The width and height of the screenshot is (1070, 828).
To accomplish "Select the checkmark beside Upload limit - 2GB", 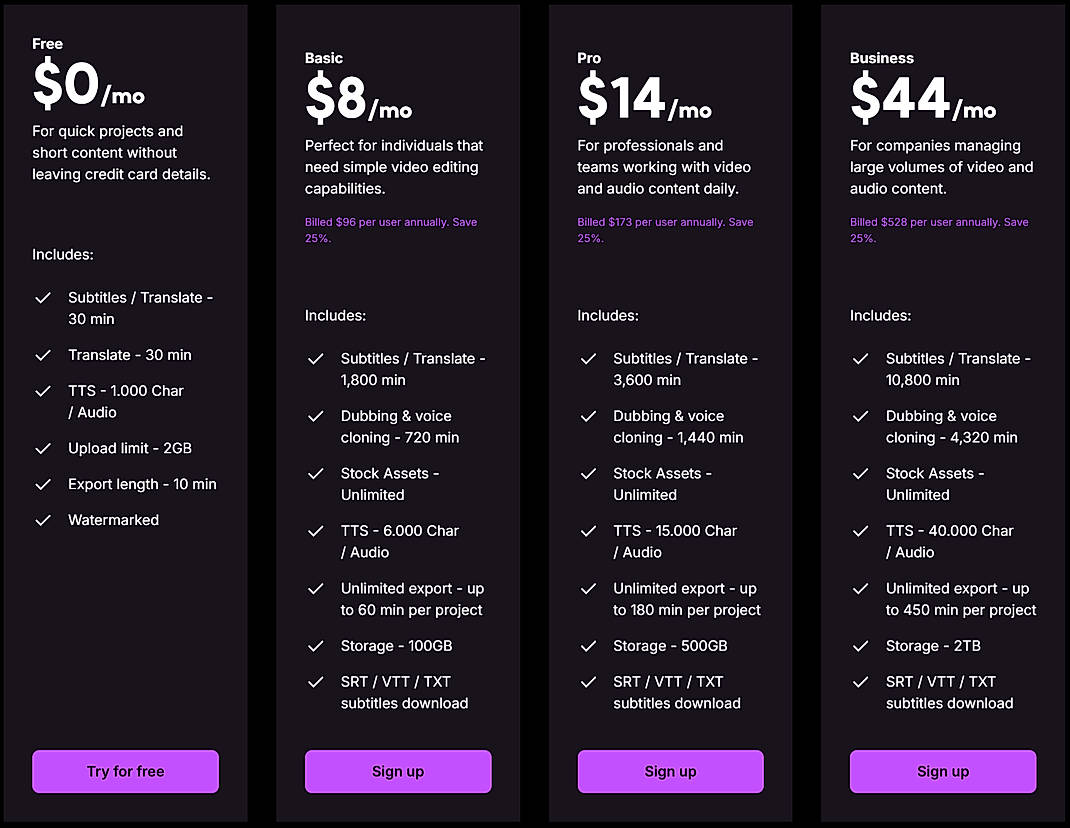I will pos(44,448).
